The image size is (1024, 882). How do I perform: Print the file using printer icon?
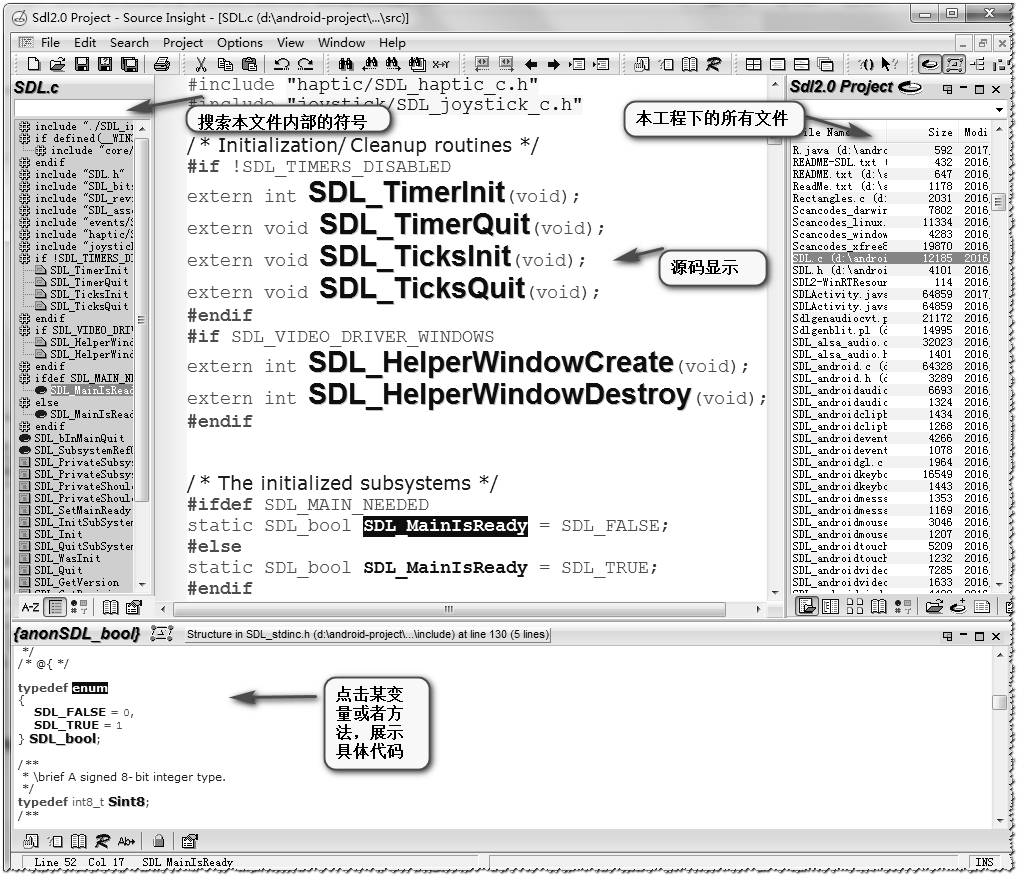(161, 64)
